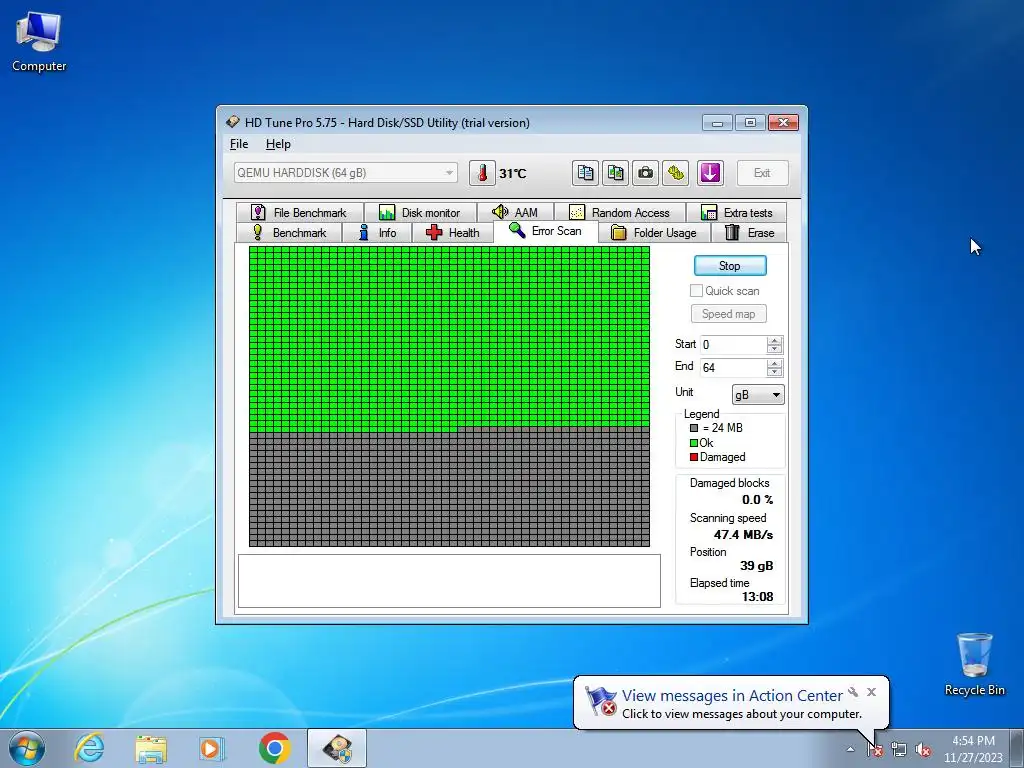Open Windows Media Player from taskbar

[212, 748]
